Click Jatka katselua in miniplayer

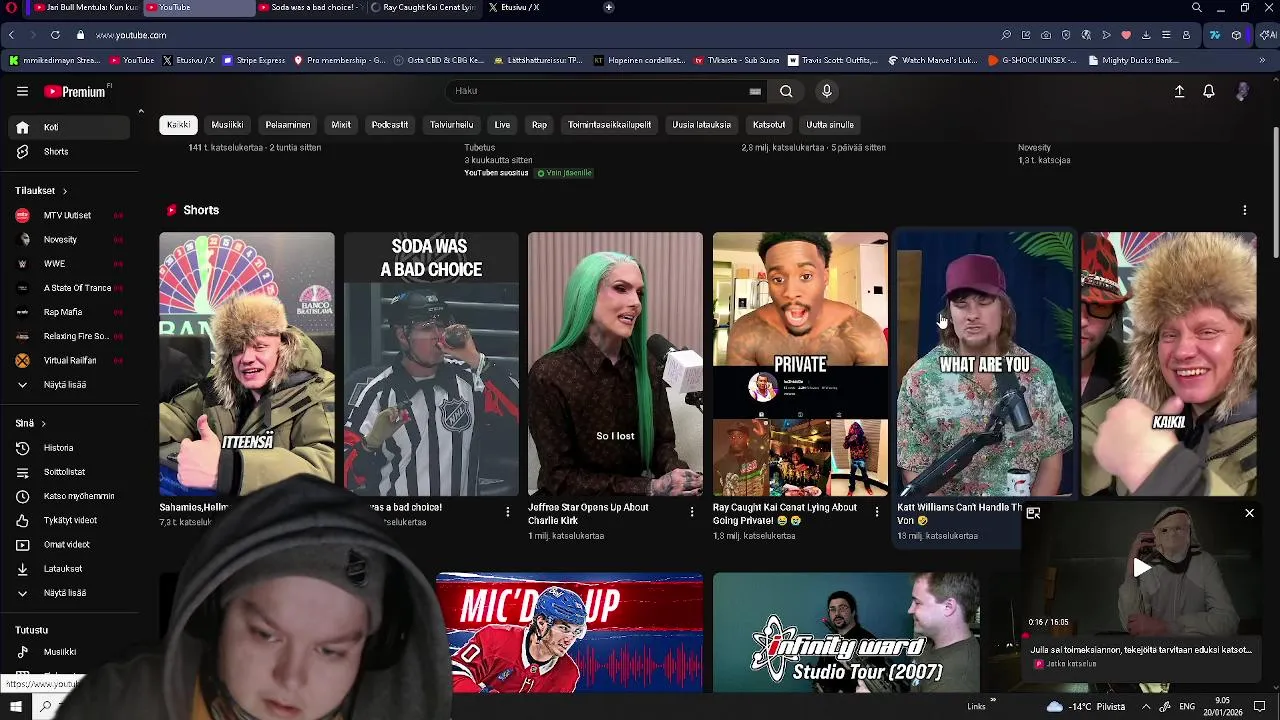[1071, 664]
